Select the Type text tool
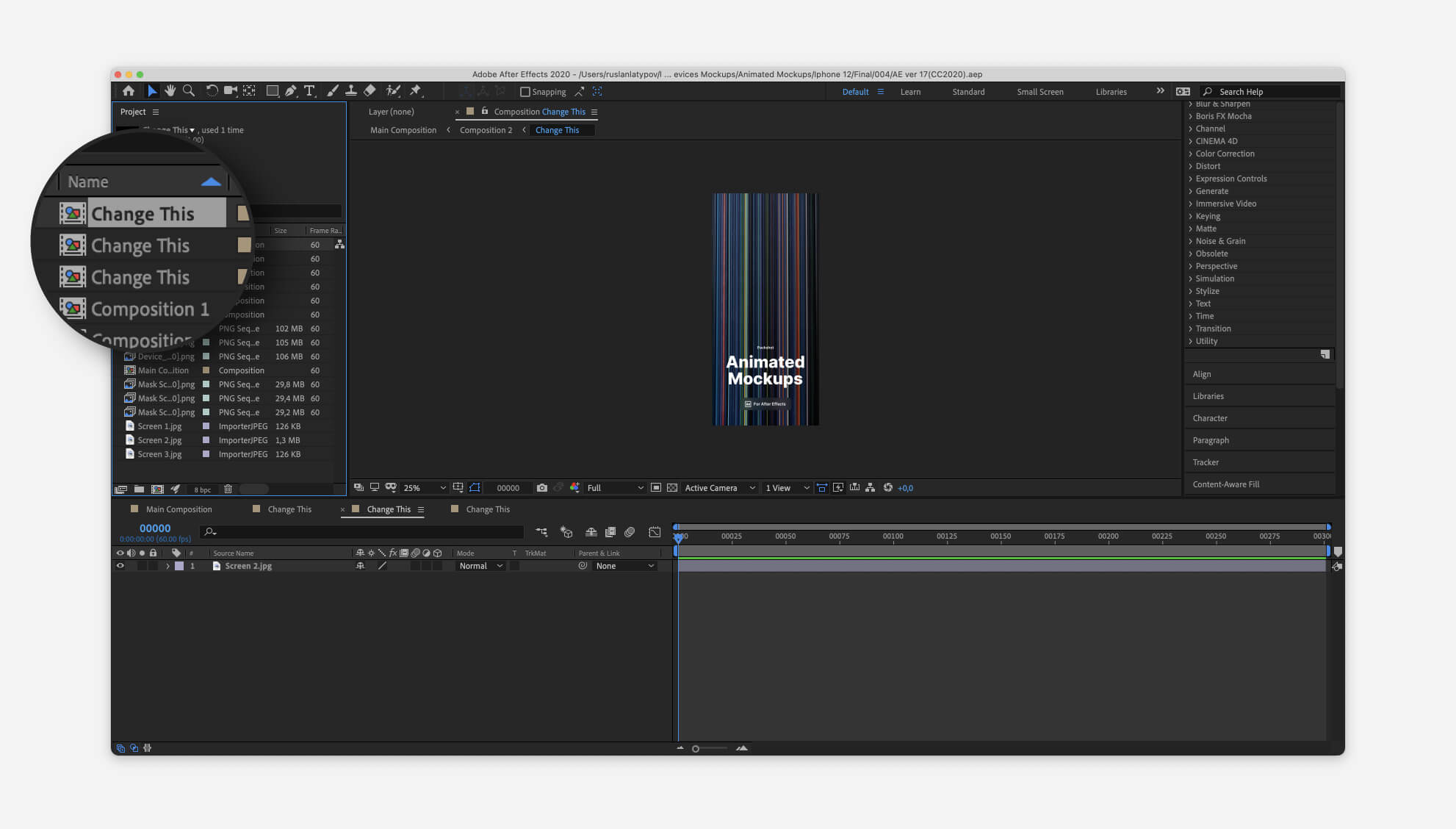Viewport: 1456px width, 829px height. [x=309, y=91]
